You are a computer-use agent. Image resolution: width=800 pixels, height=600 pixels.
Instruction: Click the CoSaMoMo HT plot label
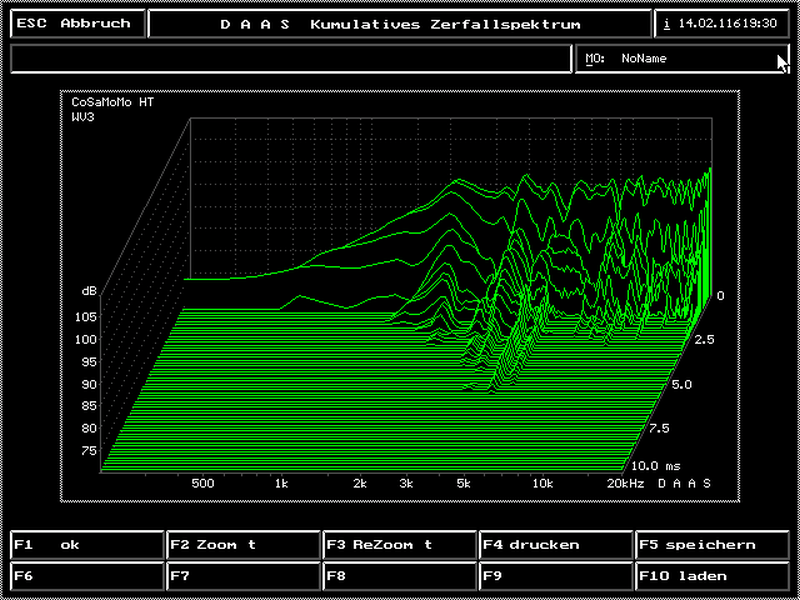[x=113, y=102]
